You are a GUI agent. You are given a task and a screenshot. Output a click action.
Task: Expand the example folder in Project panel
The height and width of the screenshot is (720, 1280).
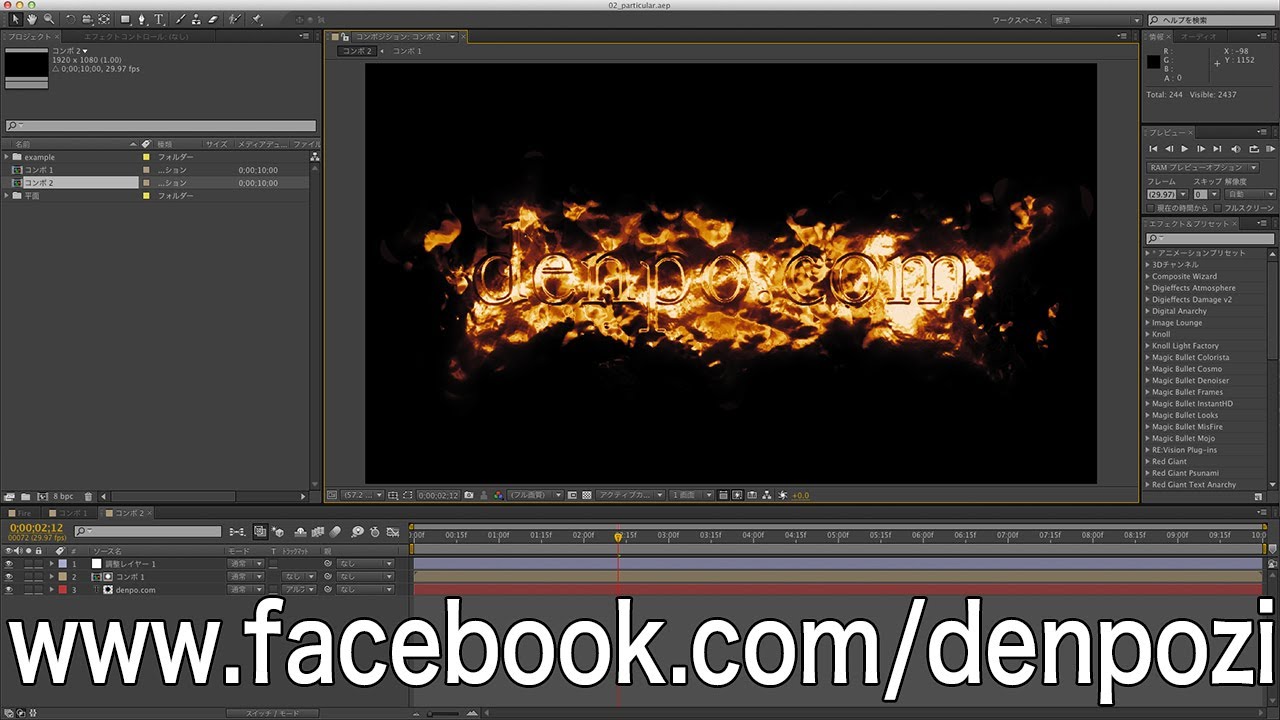tap(7, 157)
